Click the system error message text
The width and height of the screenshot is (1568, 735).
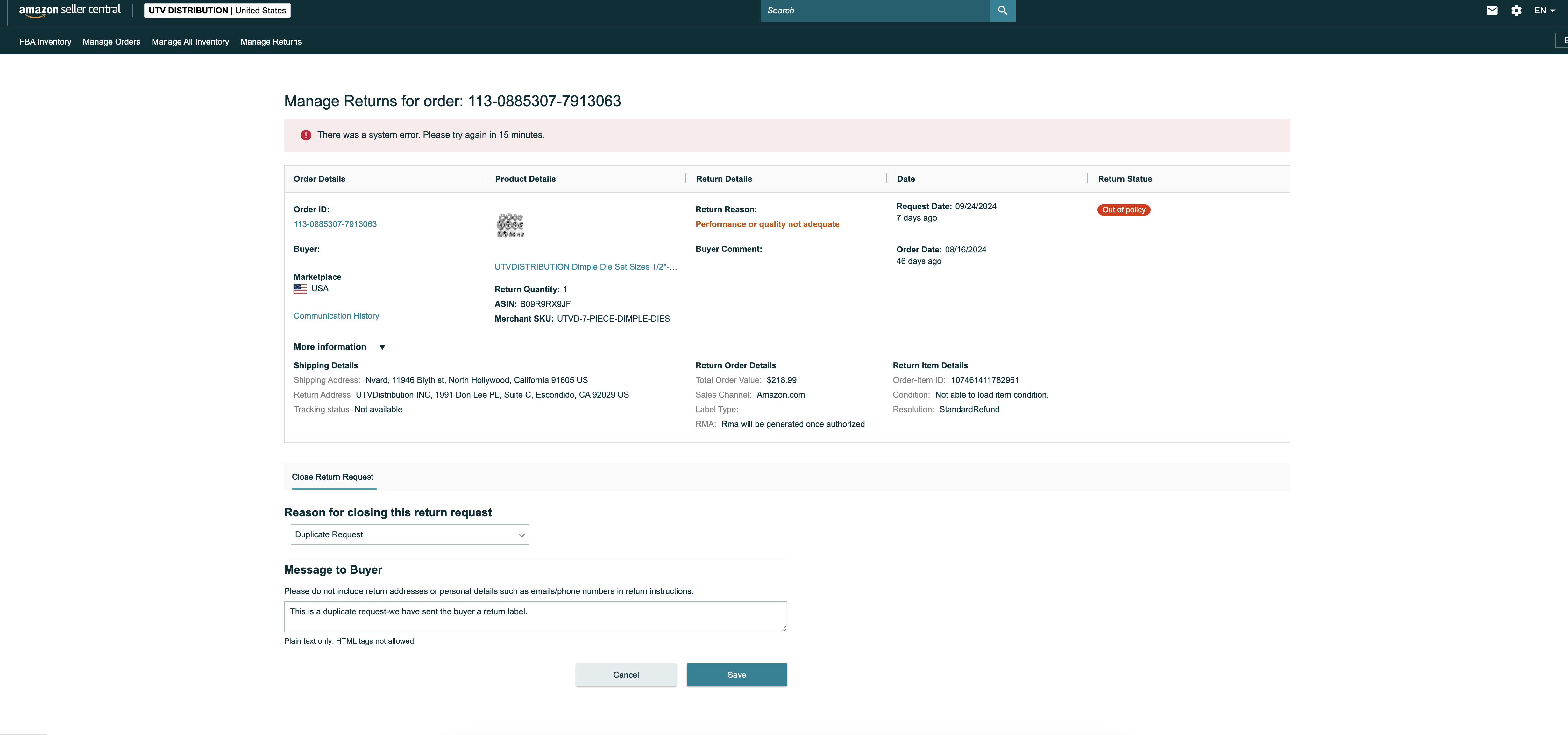coord(430,135)
